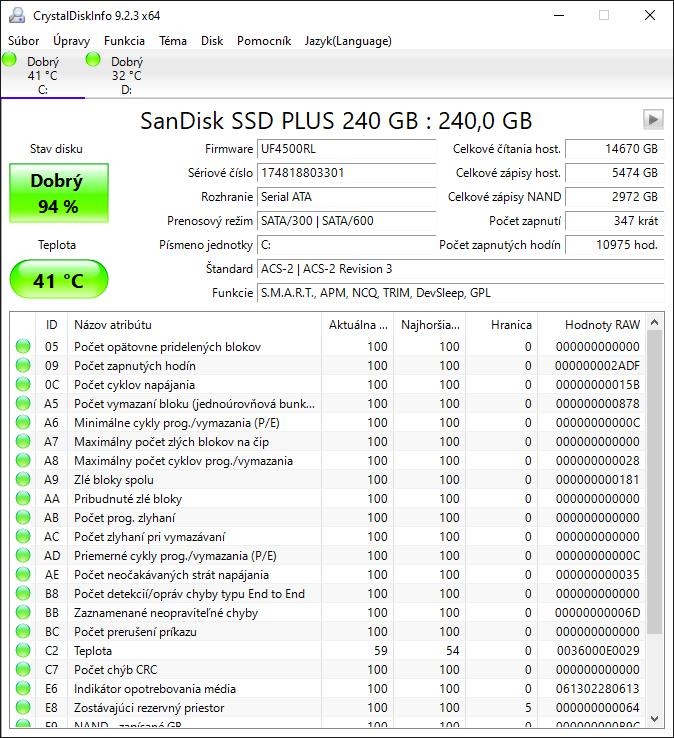Click total host writes value 5474 GB
Viewport: 674px width, 738px height.
[614, 173]
